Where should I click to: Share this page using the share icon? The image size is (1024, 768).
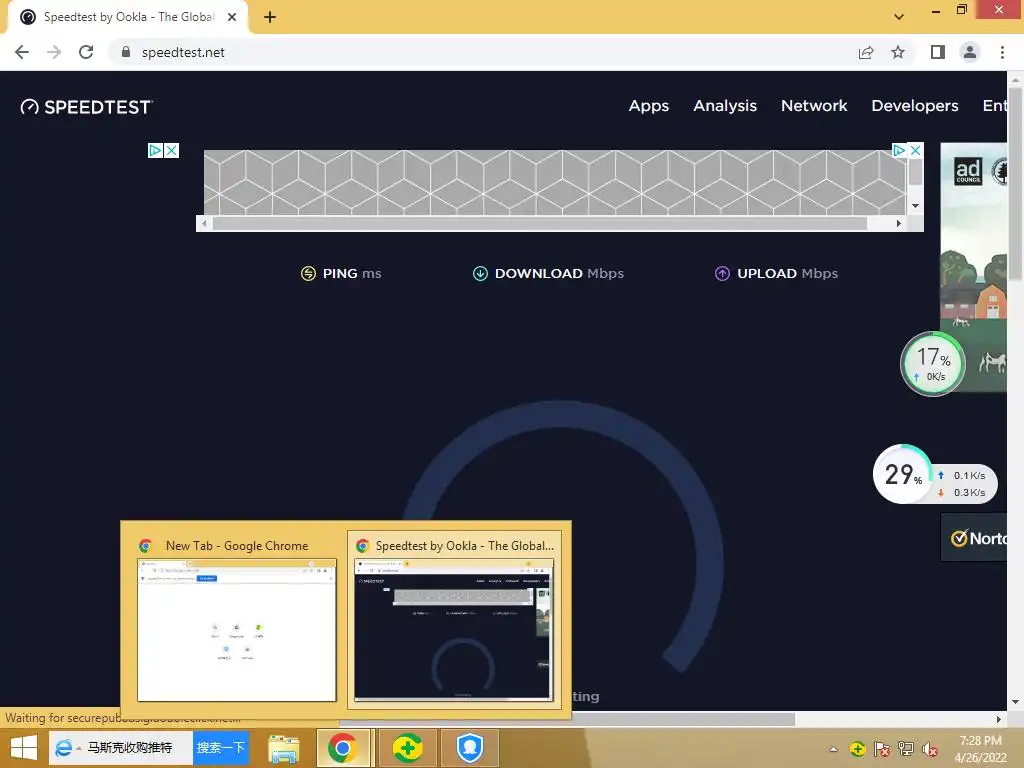(866, 52)
